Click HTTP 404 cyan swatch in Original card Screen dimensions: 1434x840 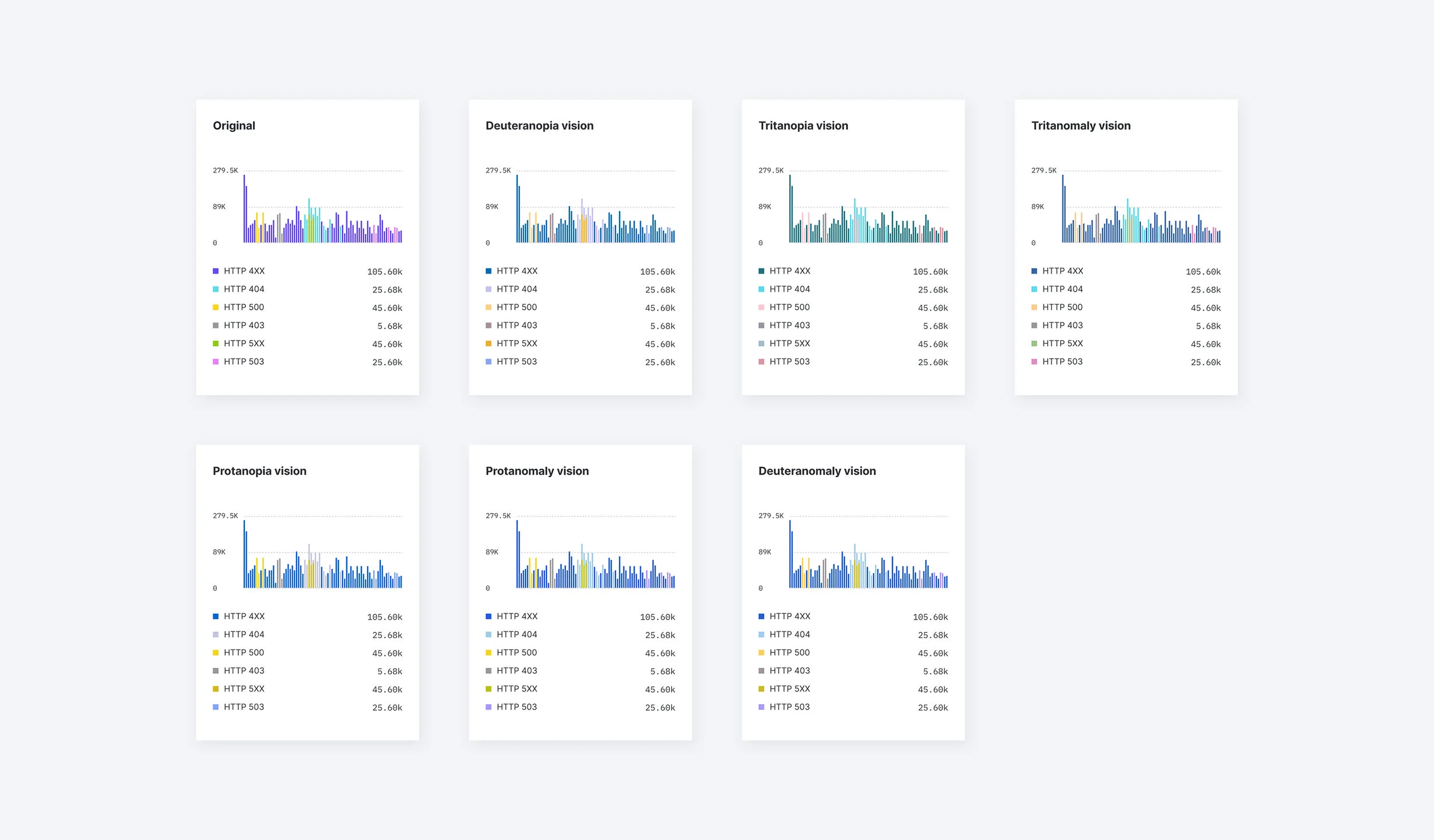pyautogui.click(x=216, y=290)
